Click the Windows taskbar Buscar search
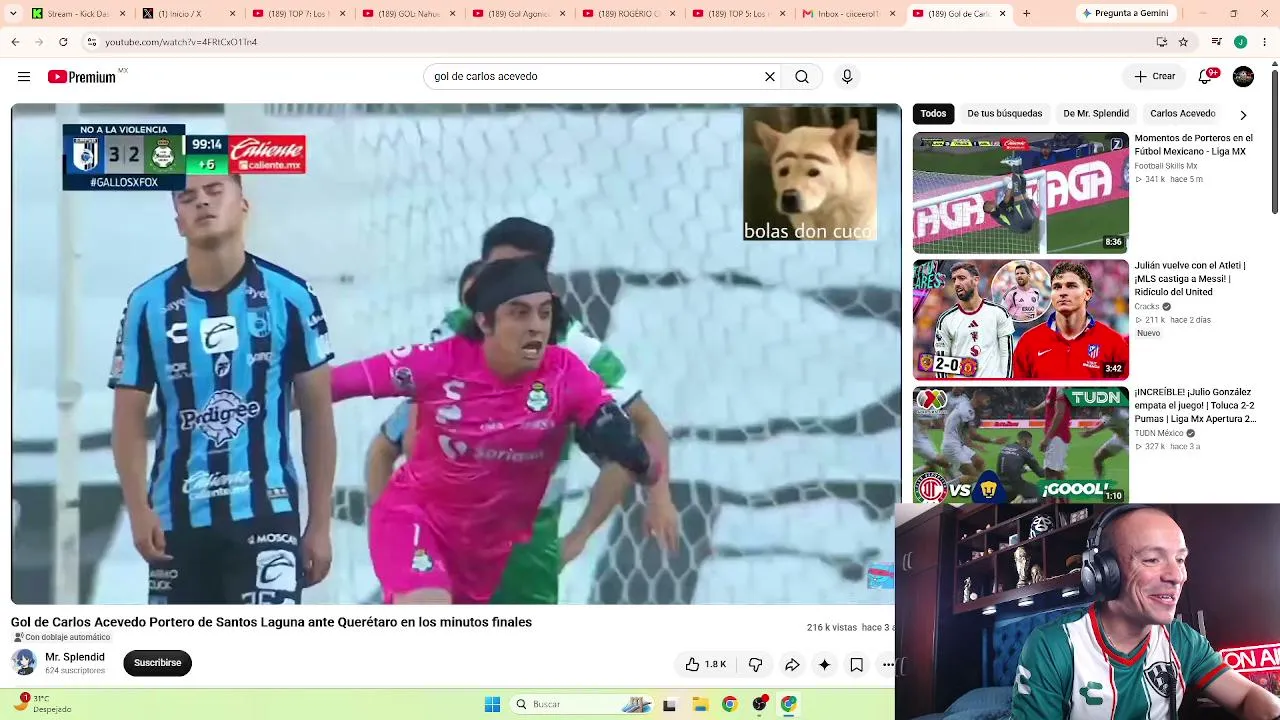Viewport: 1280px width, 720px height. pyautogui.click(x=582, y=704)
